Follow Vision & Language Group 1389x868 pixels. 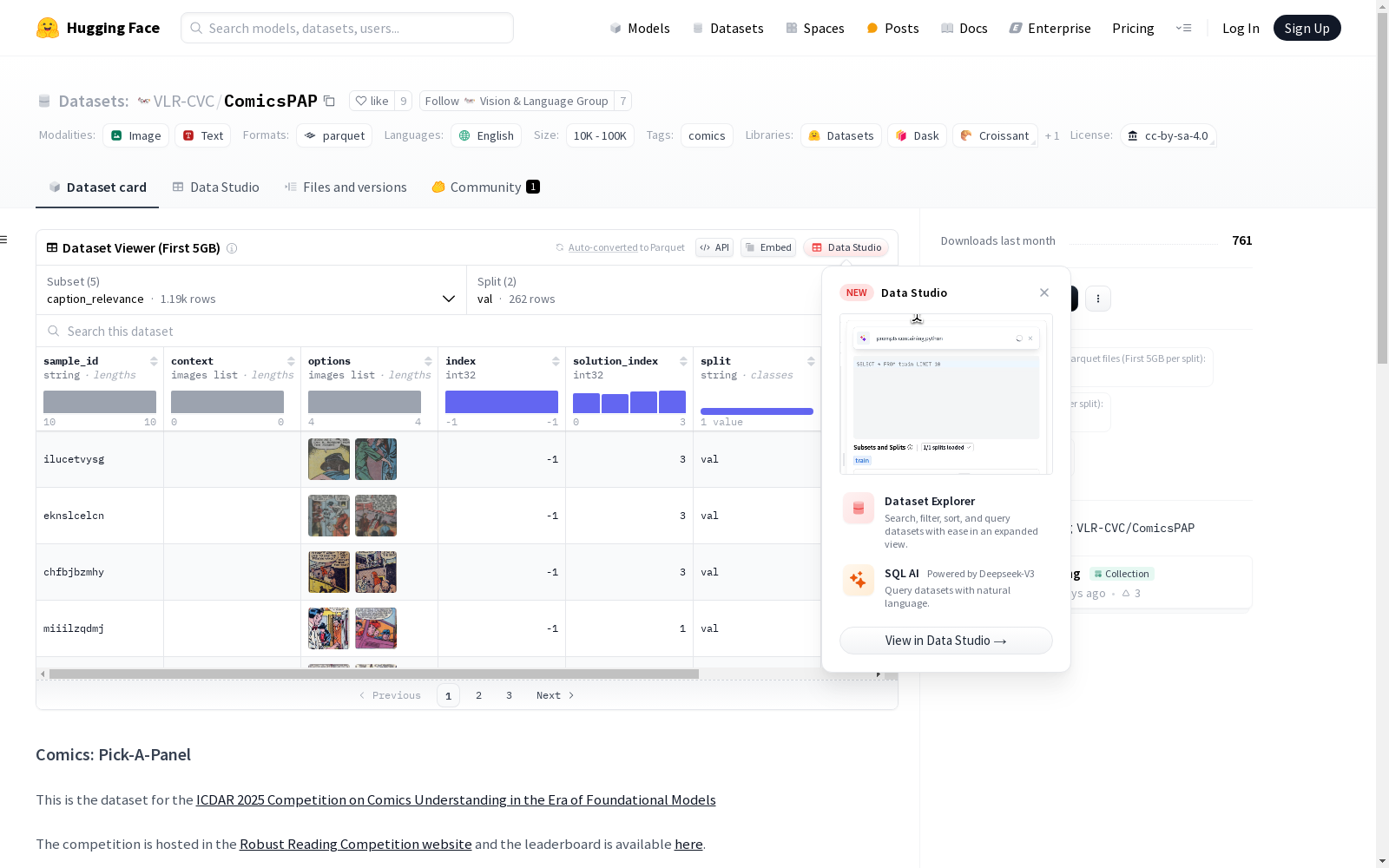pyautogui.click(x=517, y=101)
